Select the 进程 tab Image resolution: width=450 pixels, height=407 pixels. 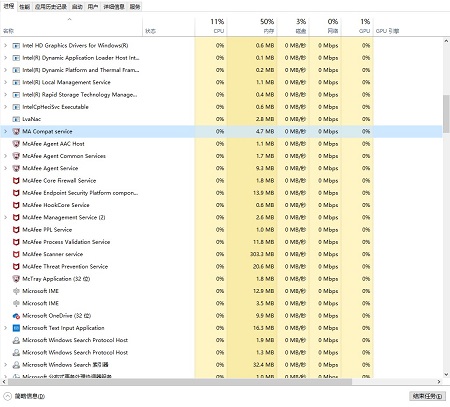(x=9, y=6)
